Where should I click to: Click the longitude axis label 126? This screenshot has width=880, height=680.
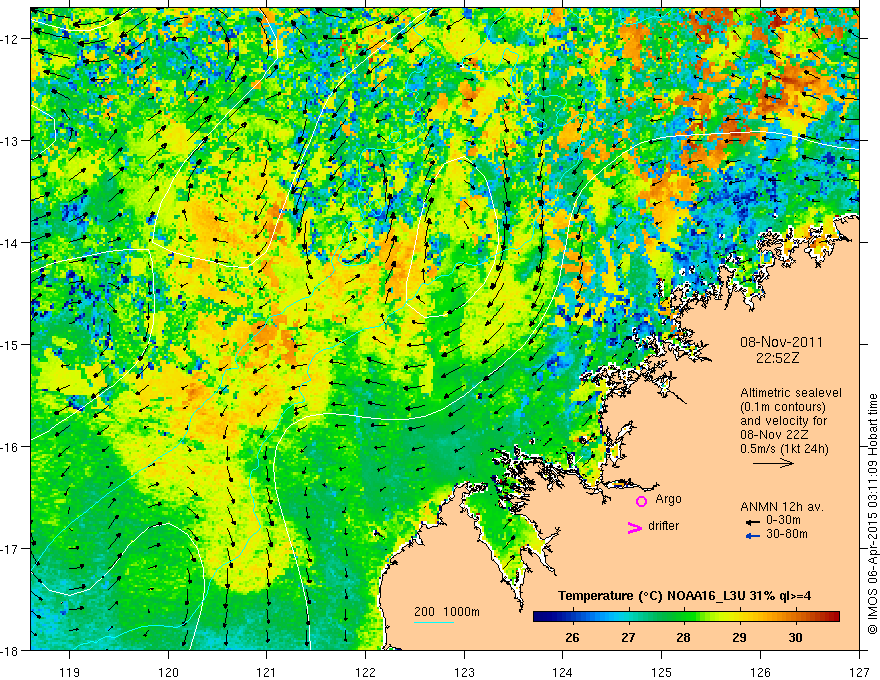[760, 672]
